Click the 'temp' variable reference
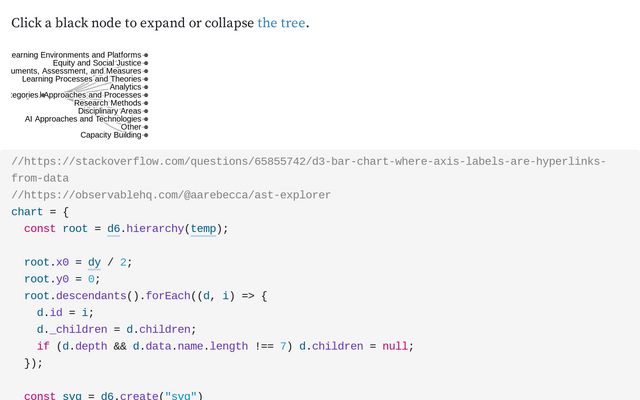 pyautogui.click(x=203, y=229)
